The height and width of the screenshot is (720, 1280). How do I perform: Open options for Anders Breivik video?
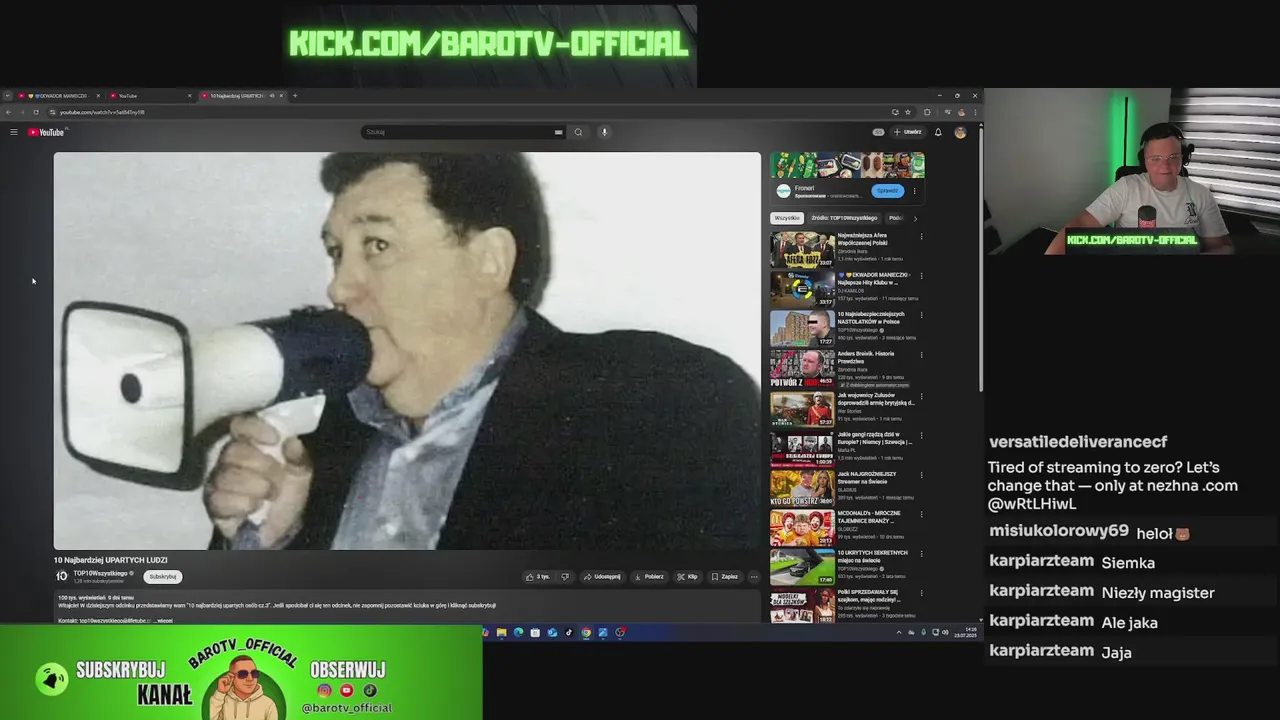point(921,355)
